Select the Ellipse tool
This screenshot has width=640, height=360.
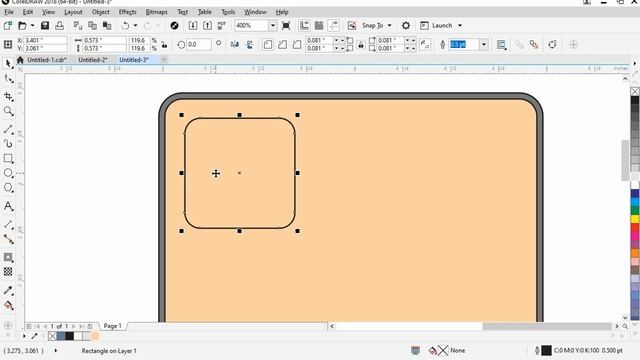click(x=8, y=173)
